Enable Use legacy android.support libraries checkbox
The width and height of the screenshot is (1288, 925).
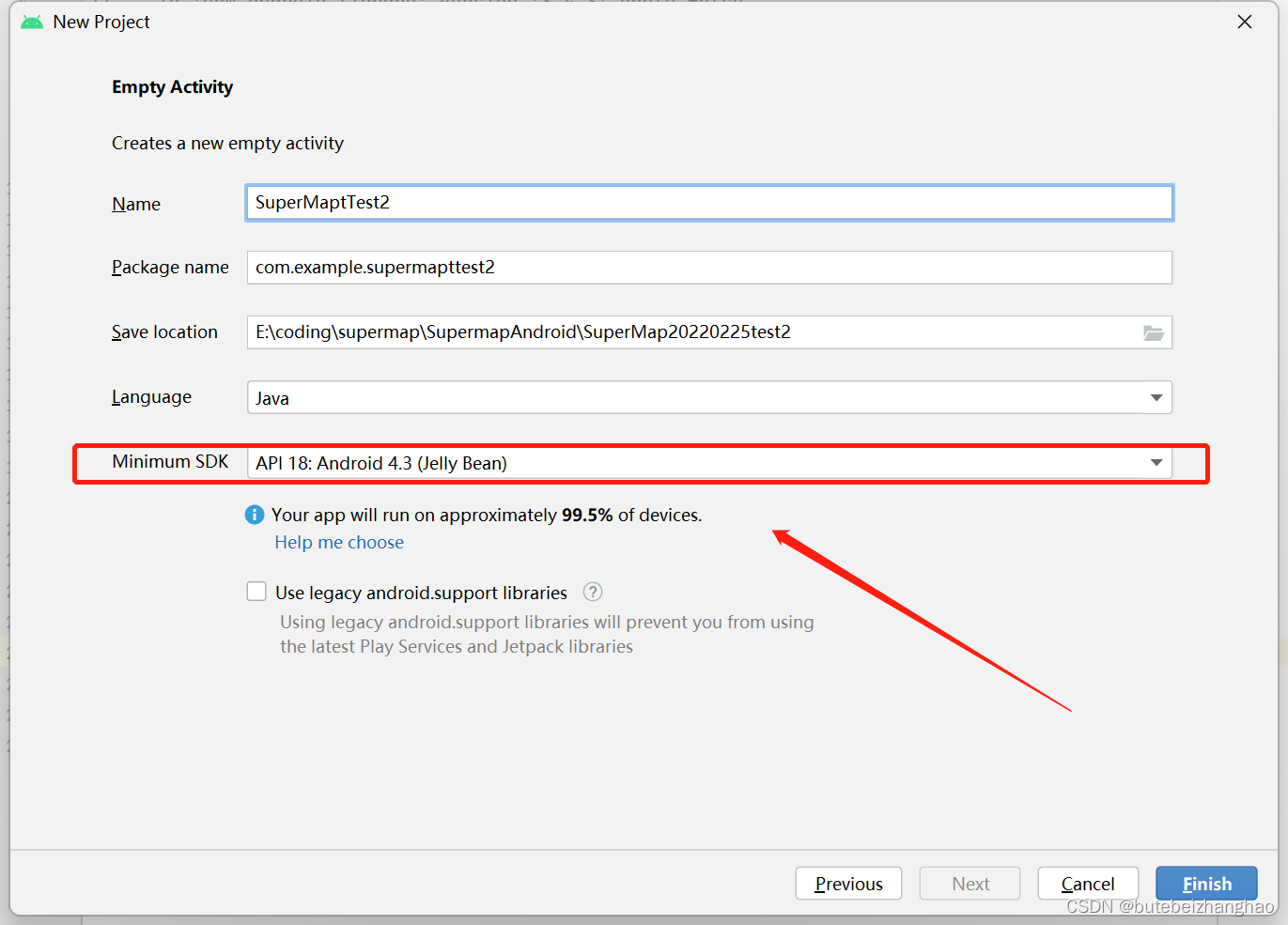point(256,592)
